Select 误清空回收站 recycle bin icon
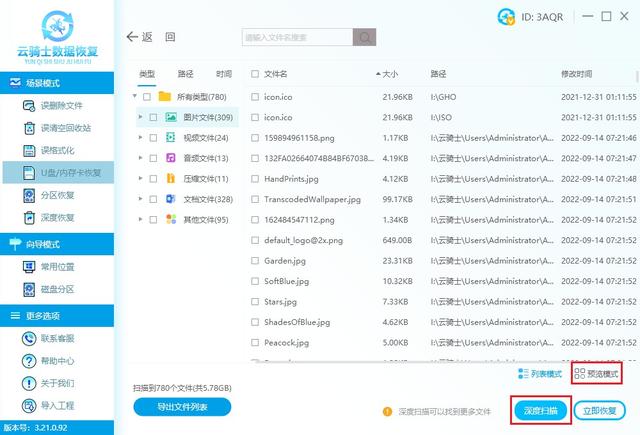The height and width of the screenshot is (435, 640). (29, 128)
